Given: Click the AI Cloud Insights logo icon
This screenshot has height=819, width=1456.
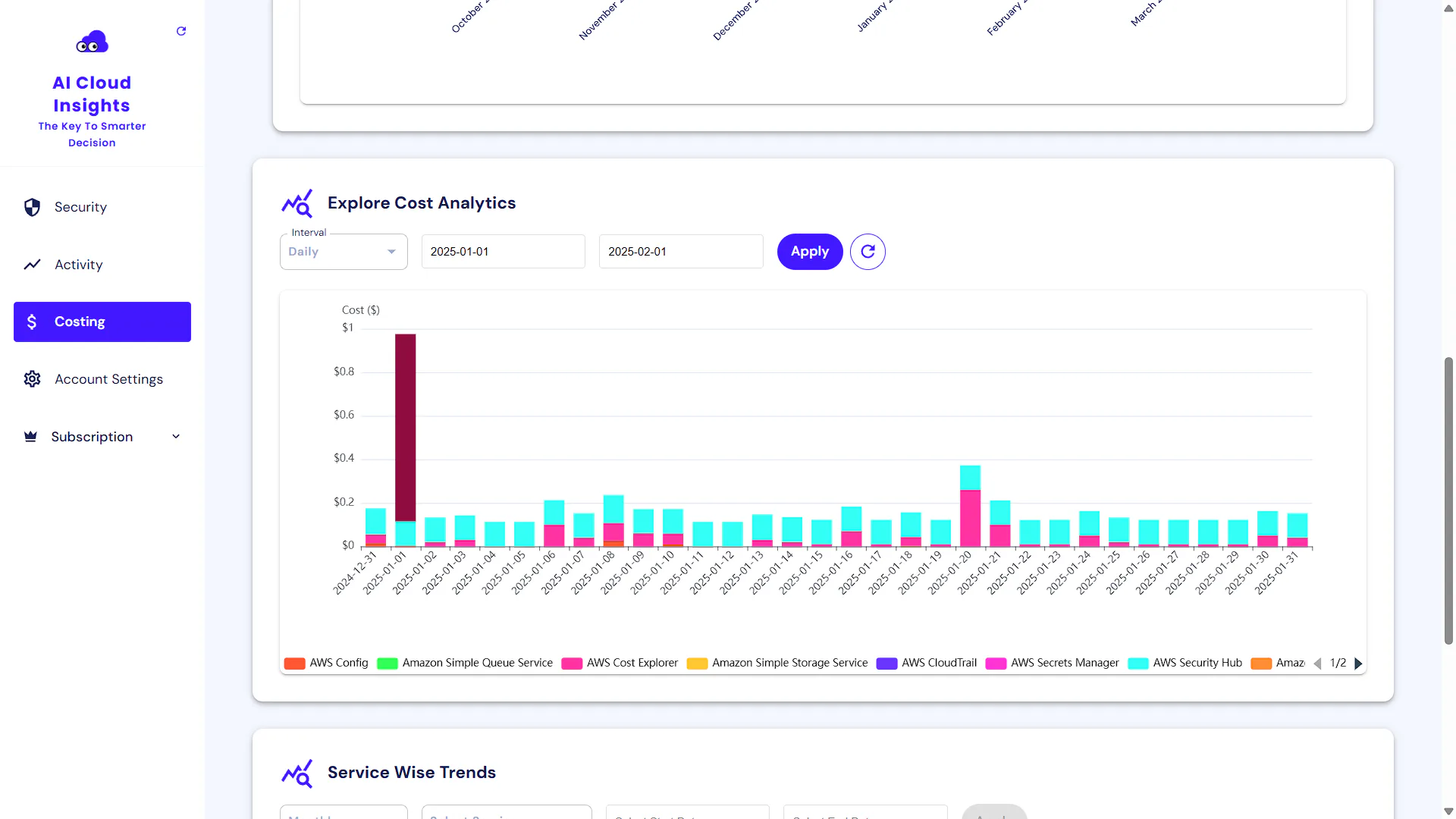Looking at the screenshot, I should pos(92,42).
